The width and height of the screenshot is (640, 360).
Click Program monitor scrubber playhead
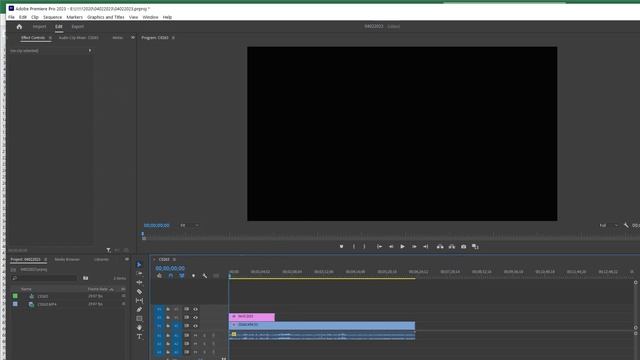143,235
